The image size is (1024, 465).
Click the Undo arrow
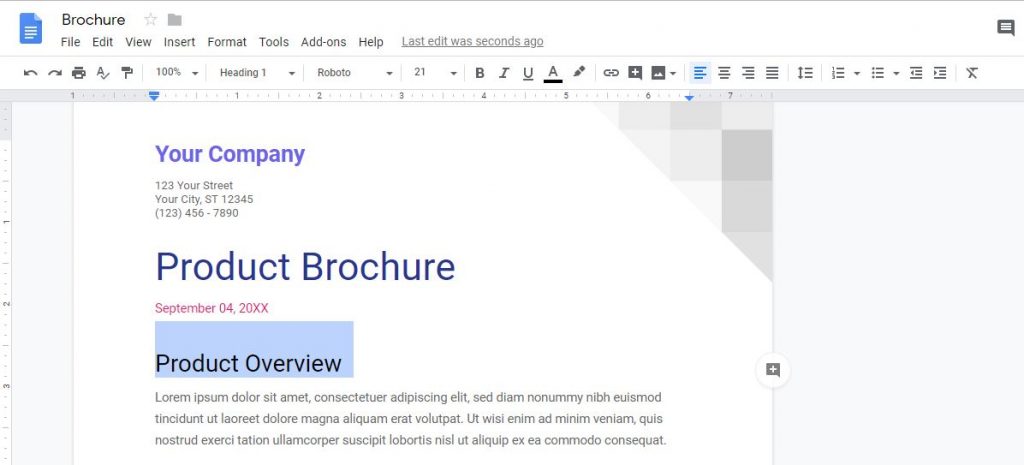(30, 73)
